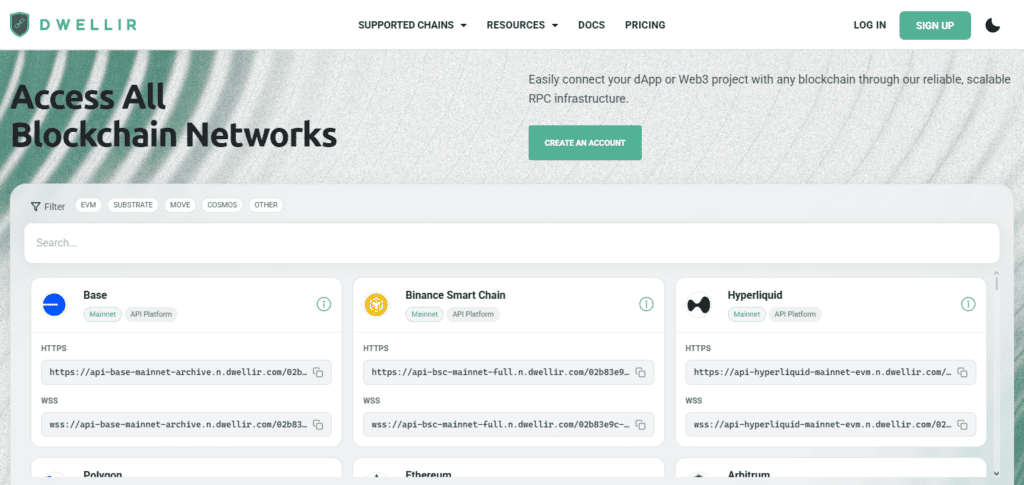Copy the Hyperliquid HTTPS endpoint
The height and width of the screenshot is (485, 1024).
click(x=963, y=372)
